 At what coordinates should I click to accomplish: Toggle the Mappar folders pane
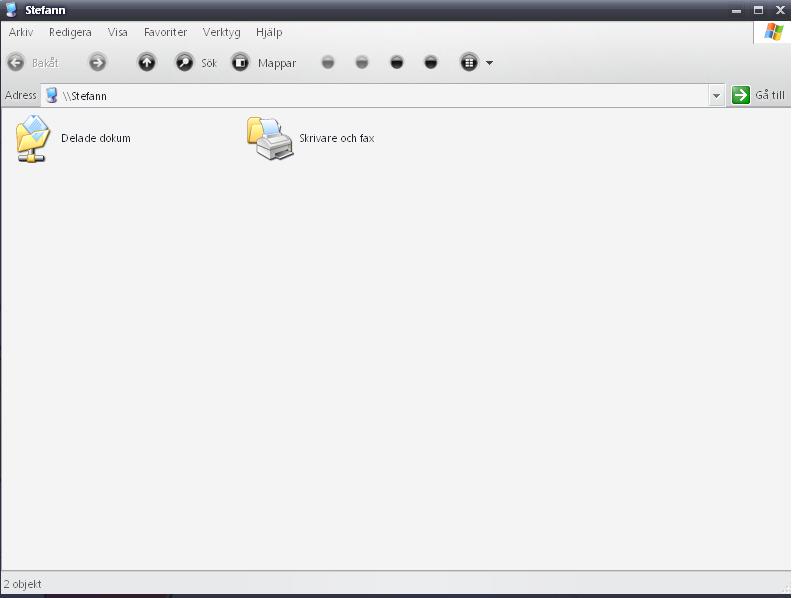click(263, 63)
